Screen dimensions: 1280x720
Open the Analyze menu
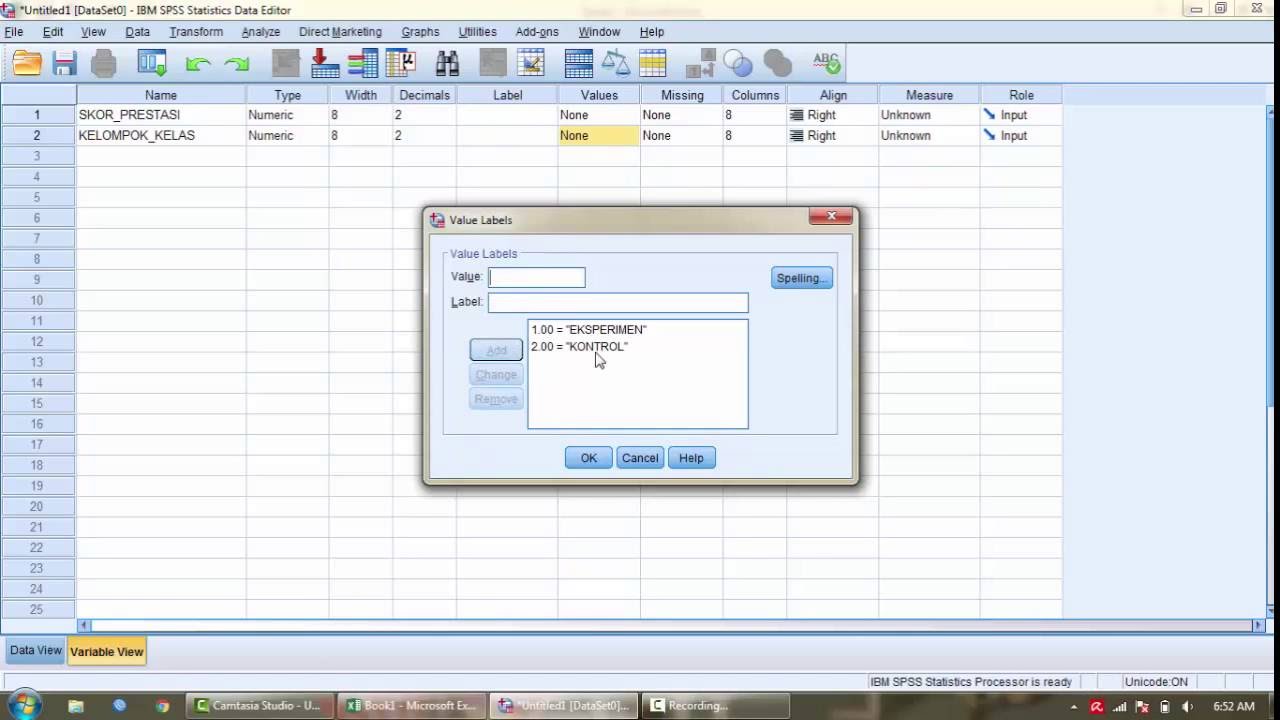tap(260, 32)
